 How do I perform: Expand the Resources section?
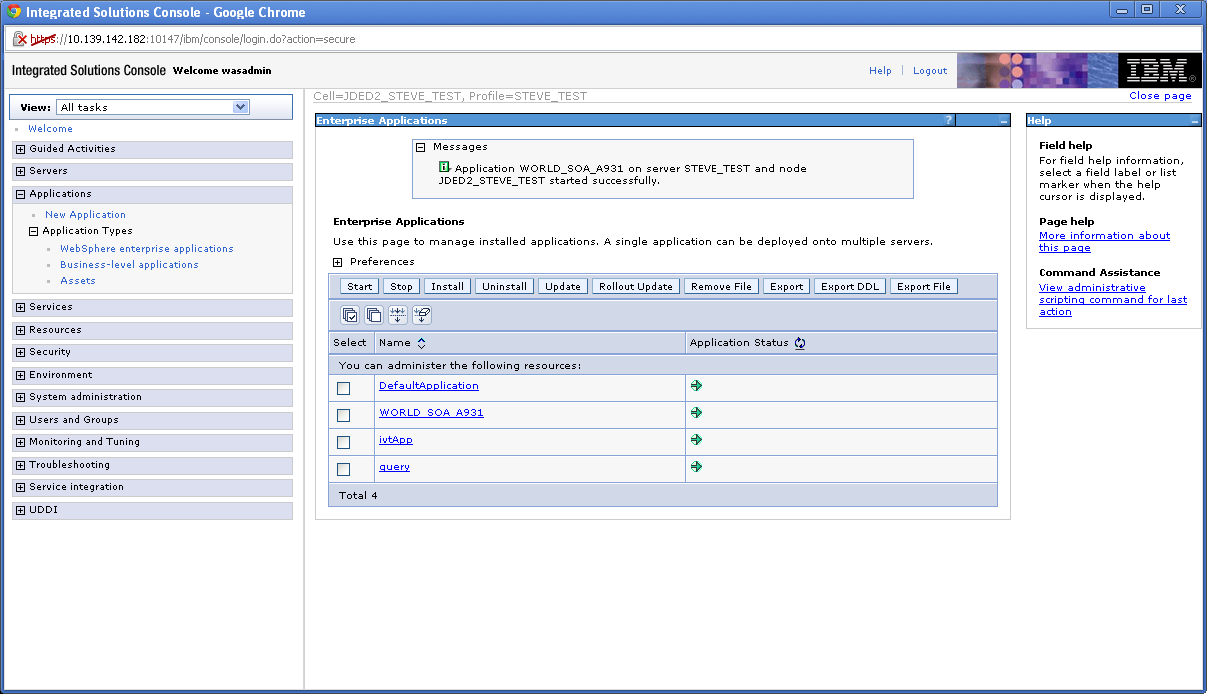(x=20, y=330)
